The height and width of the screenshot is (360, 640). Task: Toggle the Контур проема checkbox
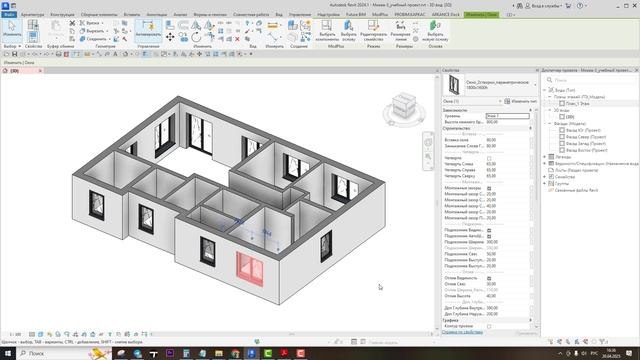489,327
